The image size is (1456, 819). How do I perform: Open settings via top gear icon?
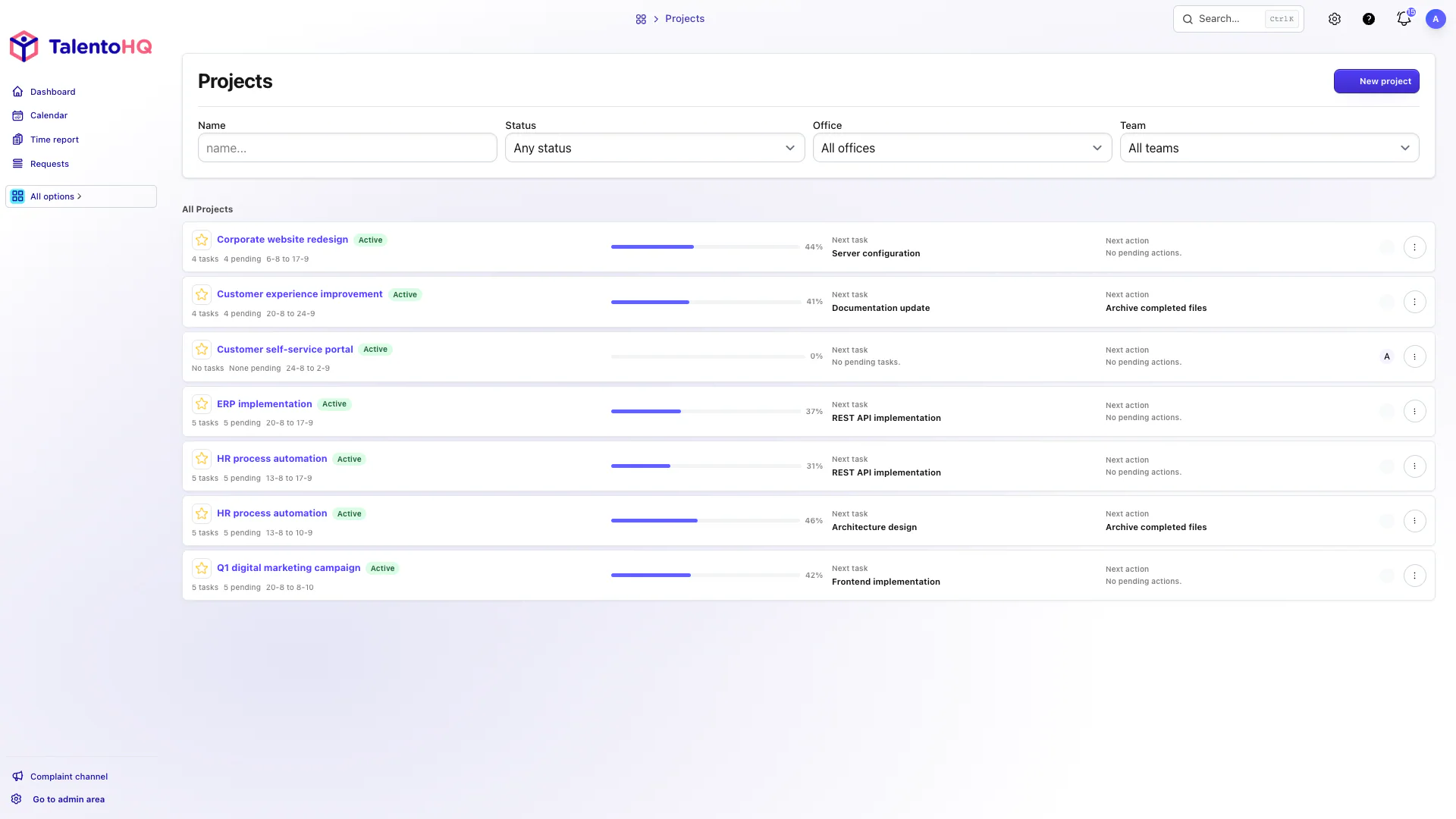(x=1335, y=19)
